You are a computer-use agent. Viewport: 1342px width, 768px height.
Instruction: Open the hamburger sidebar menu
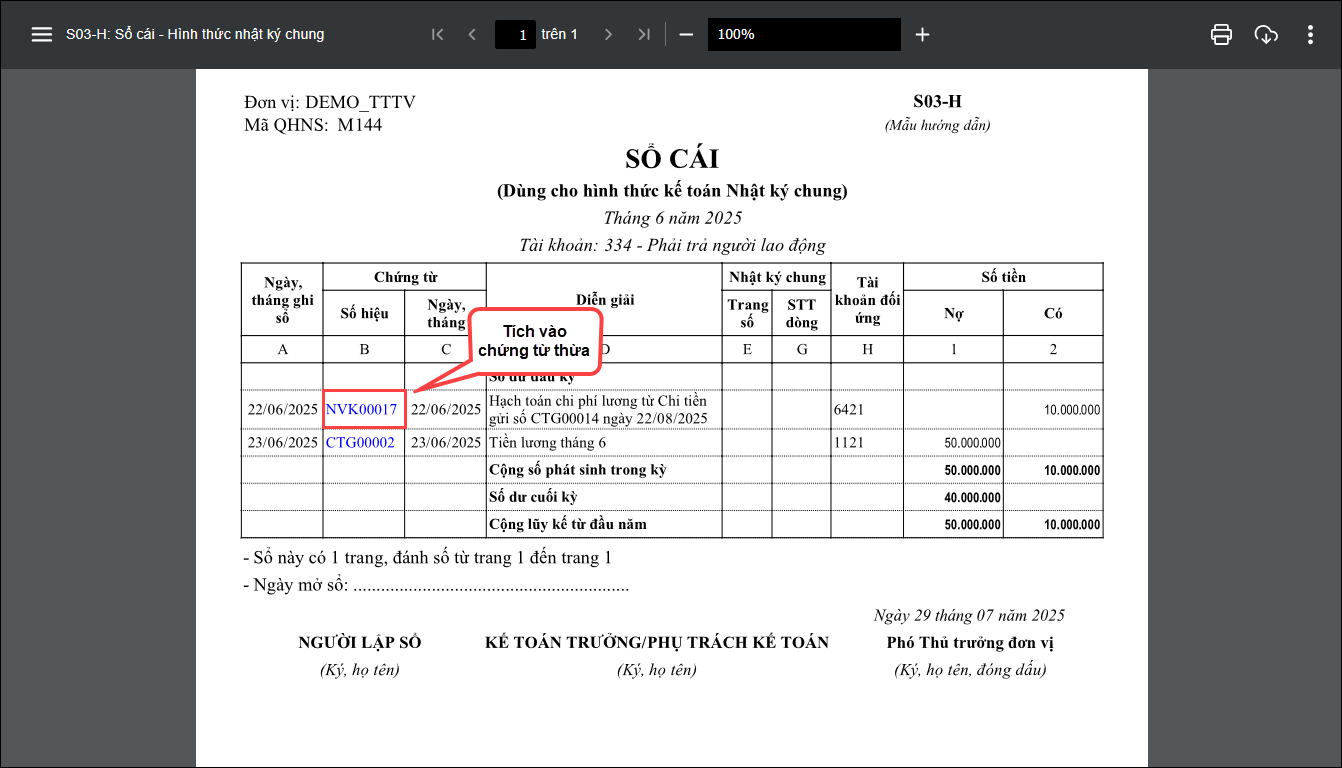click(41, 34)
